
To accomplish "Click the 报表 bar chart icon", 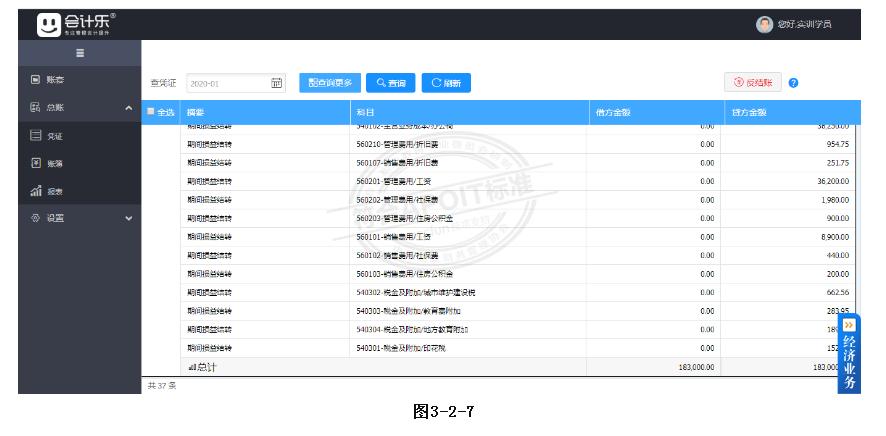I will (x=35, y=191).
